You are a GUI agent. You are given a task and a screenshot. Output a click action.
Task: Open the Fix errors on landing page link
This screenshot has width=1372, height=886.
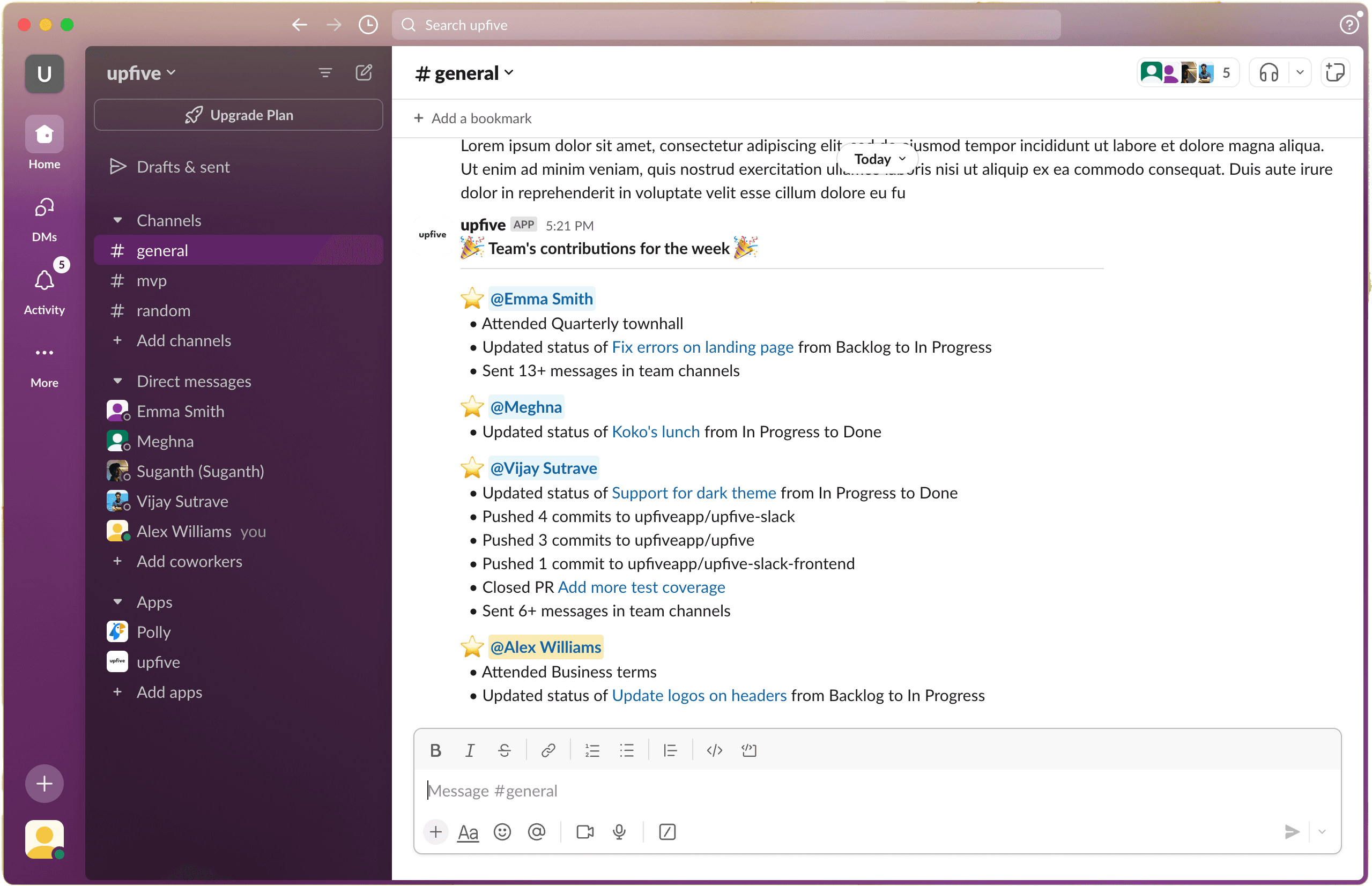702,347
